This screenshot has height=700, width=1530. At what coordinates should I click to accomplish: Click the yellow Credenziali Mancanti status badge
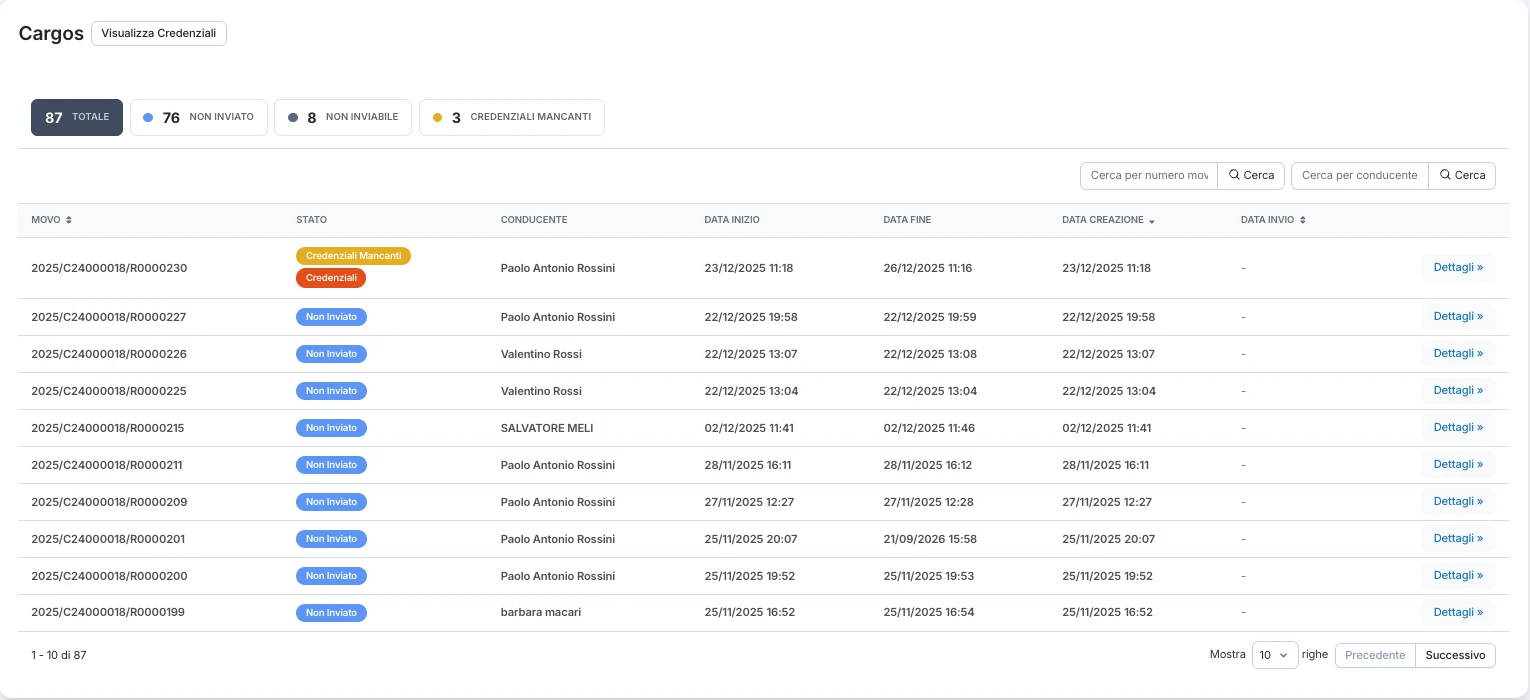click(353, 256)
